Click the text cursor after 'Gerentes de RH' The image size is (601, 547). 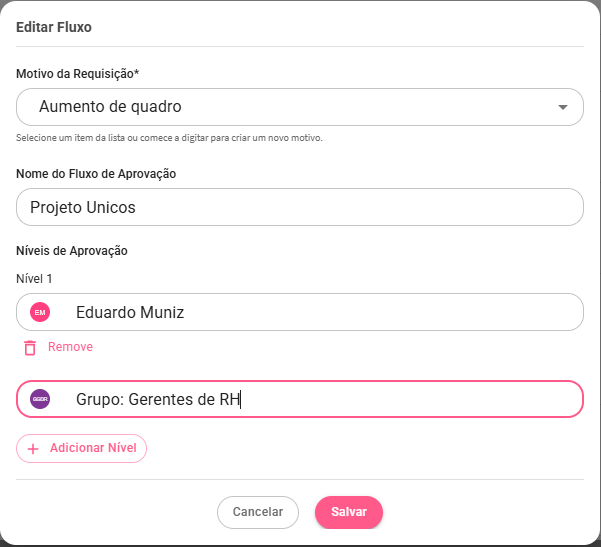pyautogui.click(x=242, y=399)
